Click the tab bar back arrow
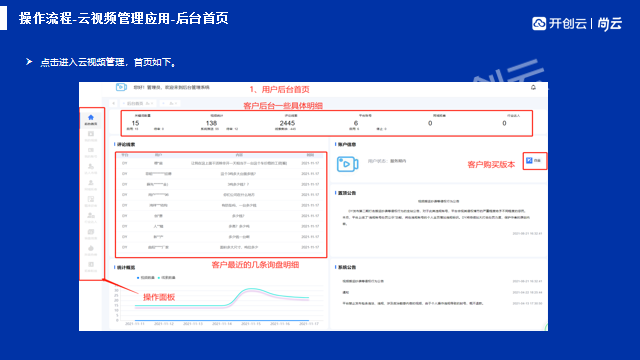Image resolution: width=640 pixels, height=360 pixels. pyautogui.click(x=113, y=103)
